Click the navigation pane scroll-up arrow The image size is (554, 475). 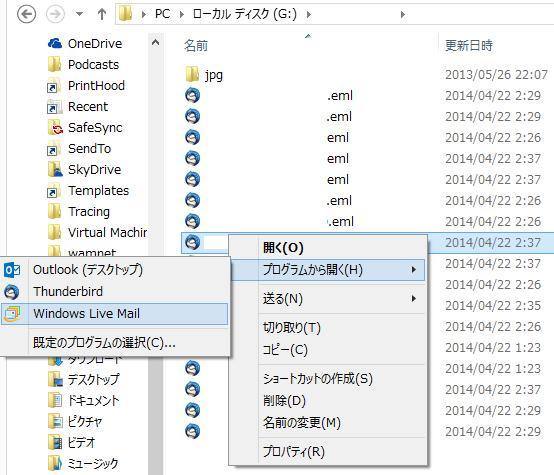coord(155,43)
